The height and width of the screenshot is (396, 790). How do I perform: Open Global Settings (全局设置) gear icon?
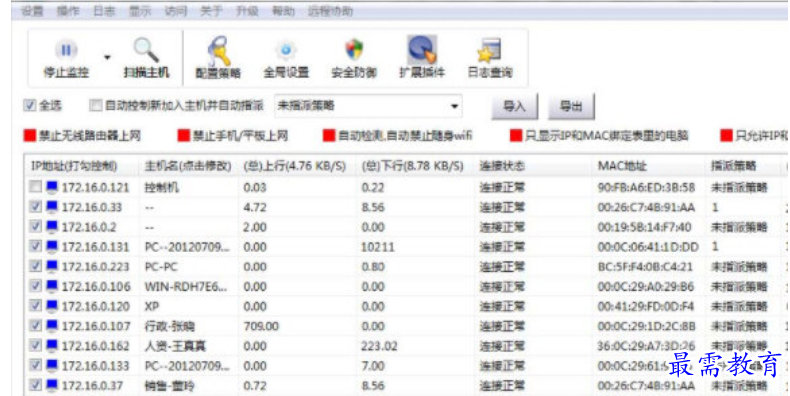point(286,50)
